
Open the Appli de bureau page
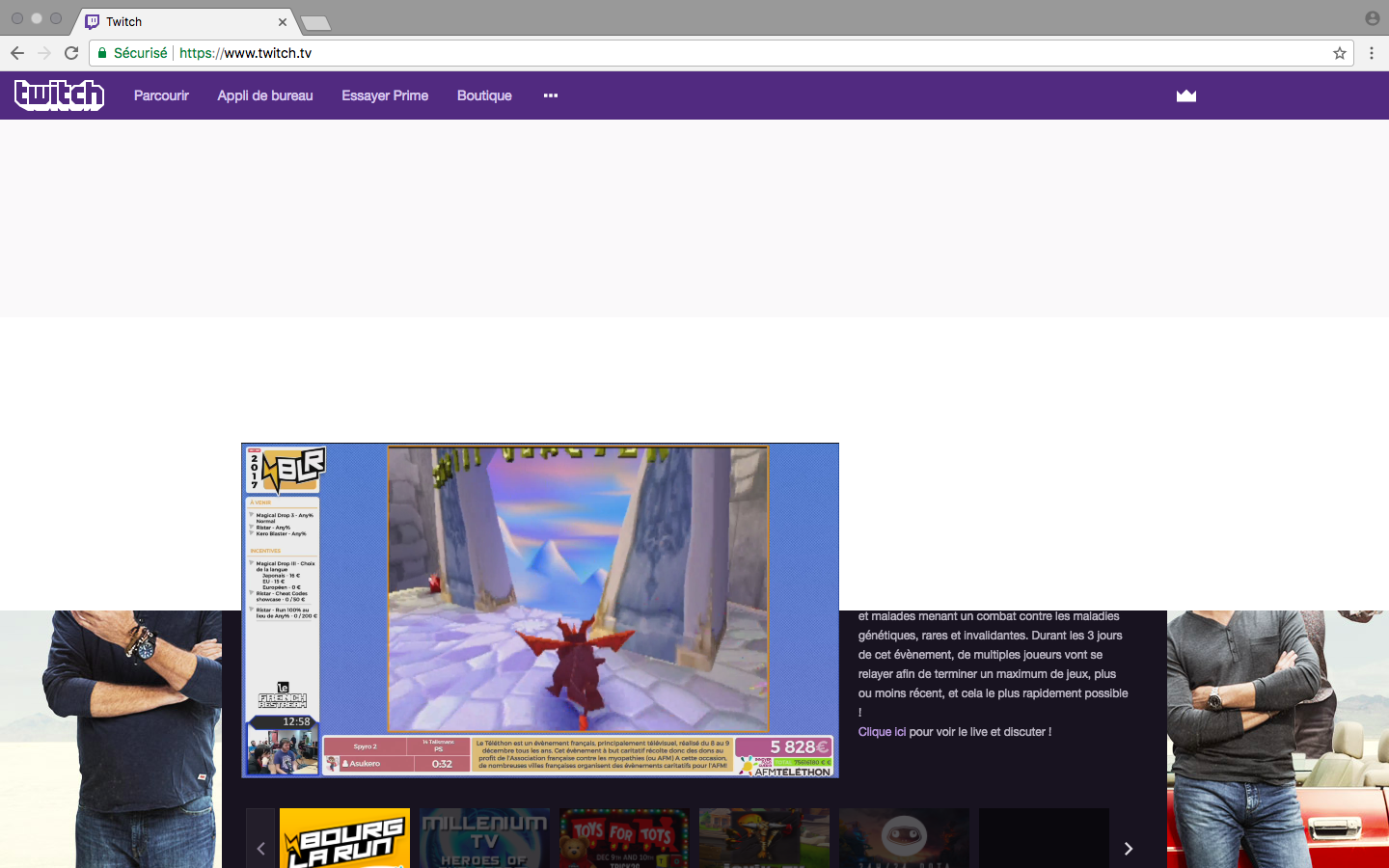click(x=265, y=95)
